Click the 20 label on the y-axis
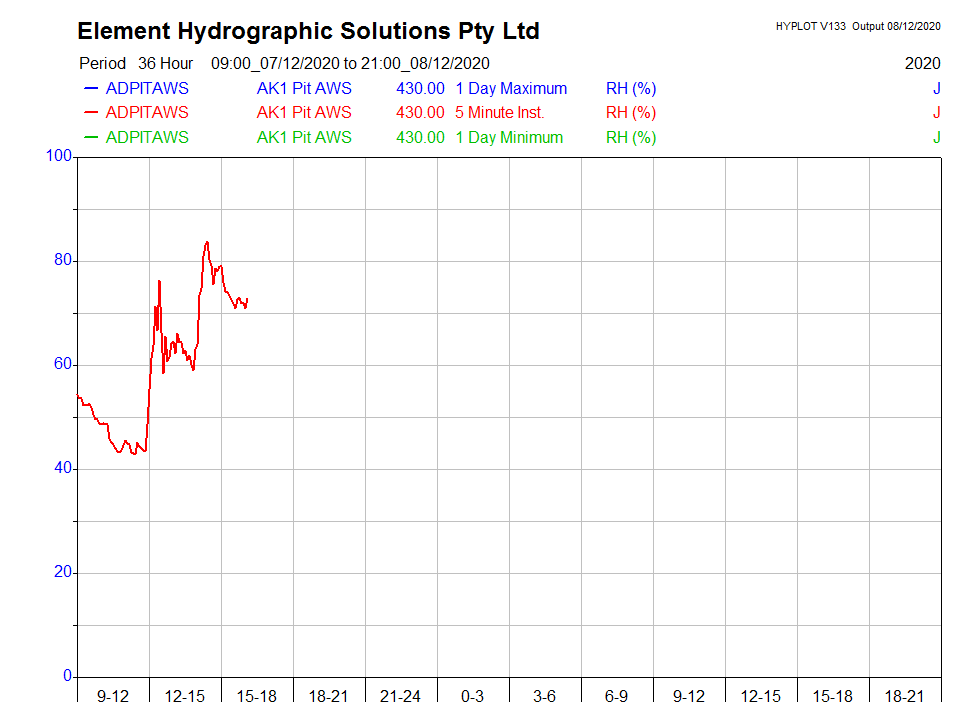 [63, 572]
